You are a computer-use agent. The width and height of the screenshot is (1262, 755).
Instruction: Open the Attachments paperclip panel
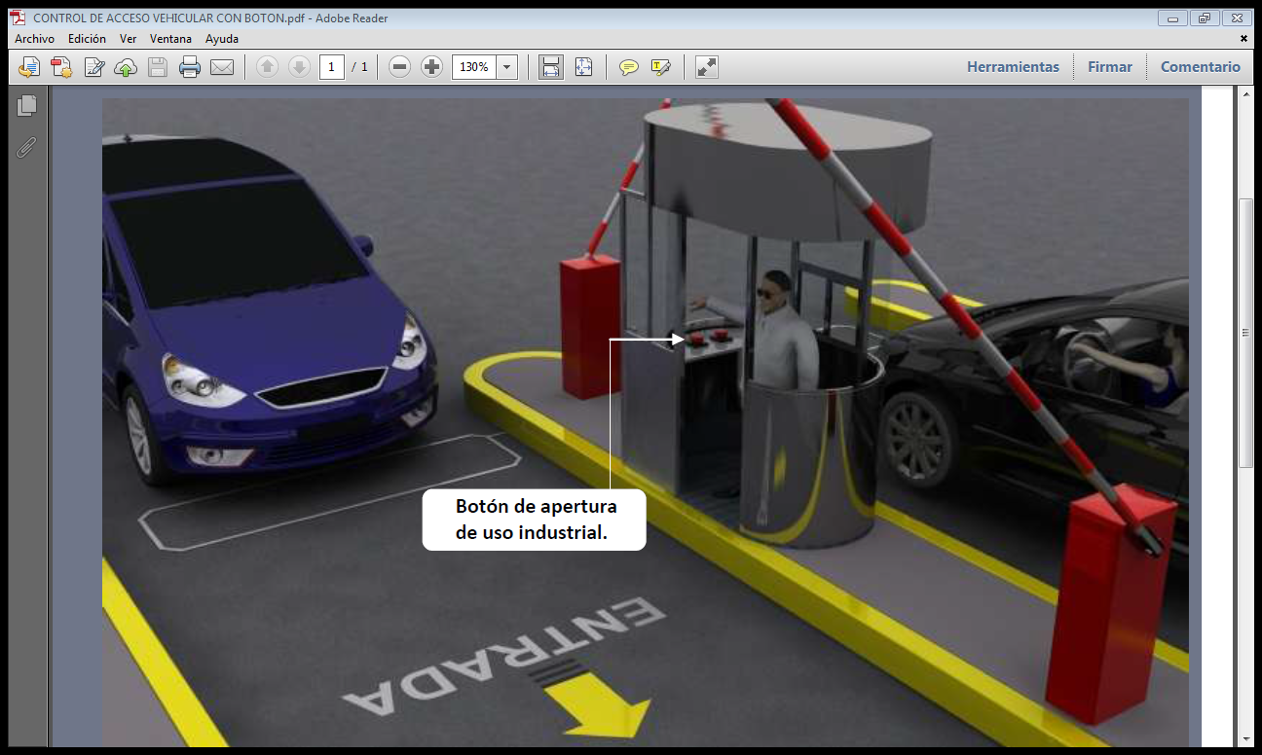click(x=27, y=147)
